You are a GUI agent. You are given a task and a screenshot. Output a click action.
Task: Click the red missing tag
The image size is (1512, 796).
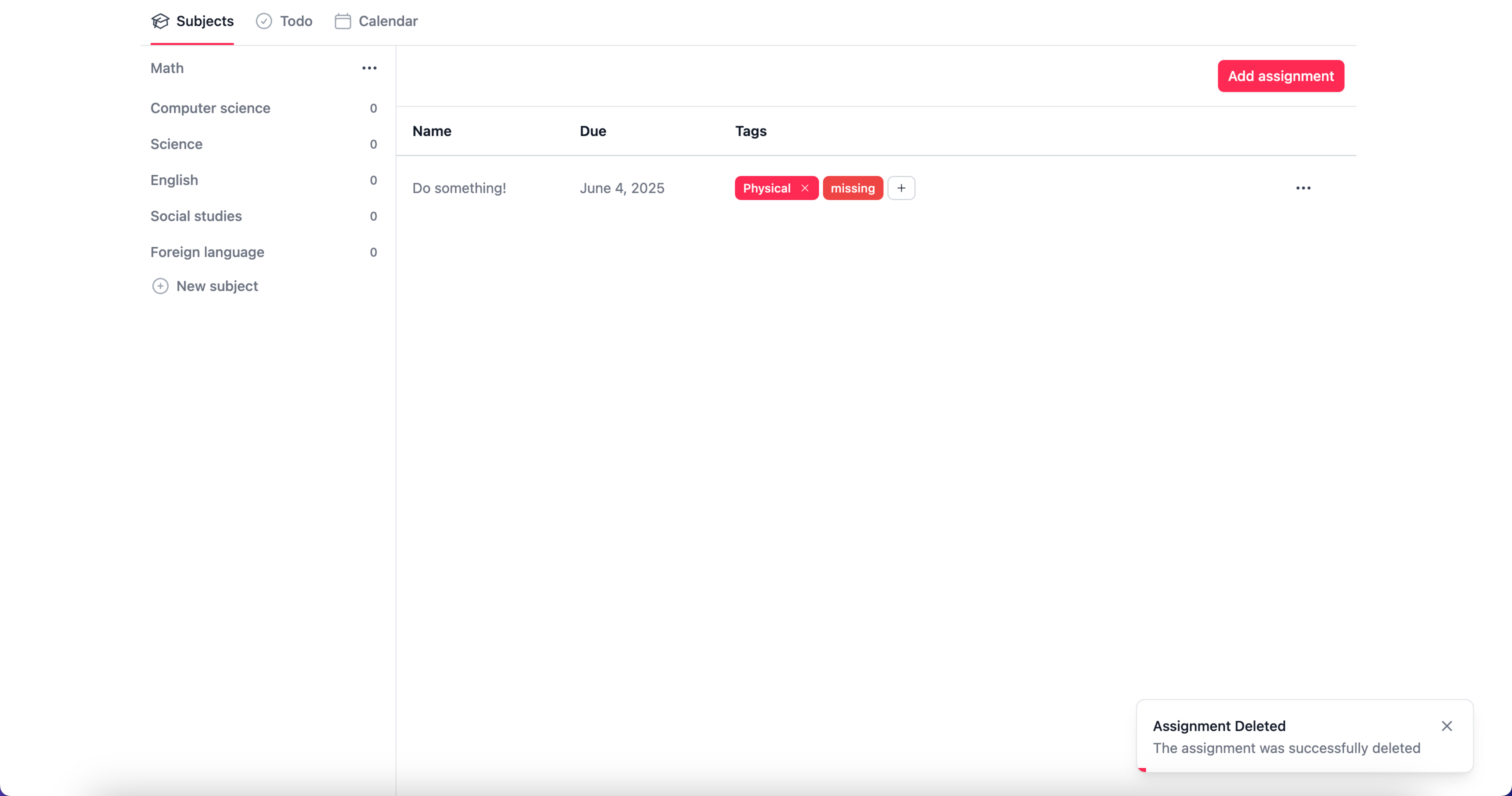click(852, 188)
